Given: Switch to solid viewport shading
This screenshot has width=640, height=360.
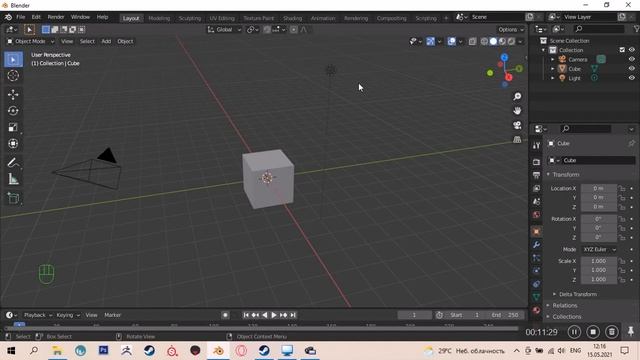Looking at the screenshot, I should coord(493,41).
